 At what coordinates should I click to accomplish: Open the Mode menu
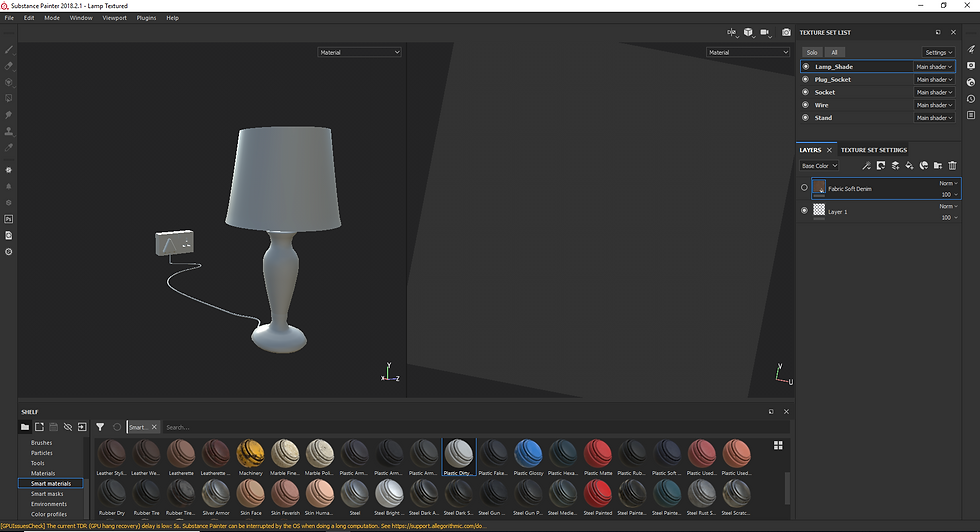[52, 18]
